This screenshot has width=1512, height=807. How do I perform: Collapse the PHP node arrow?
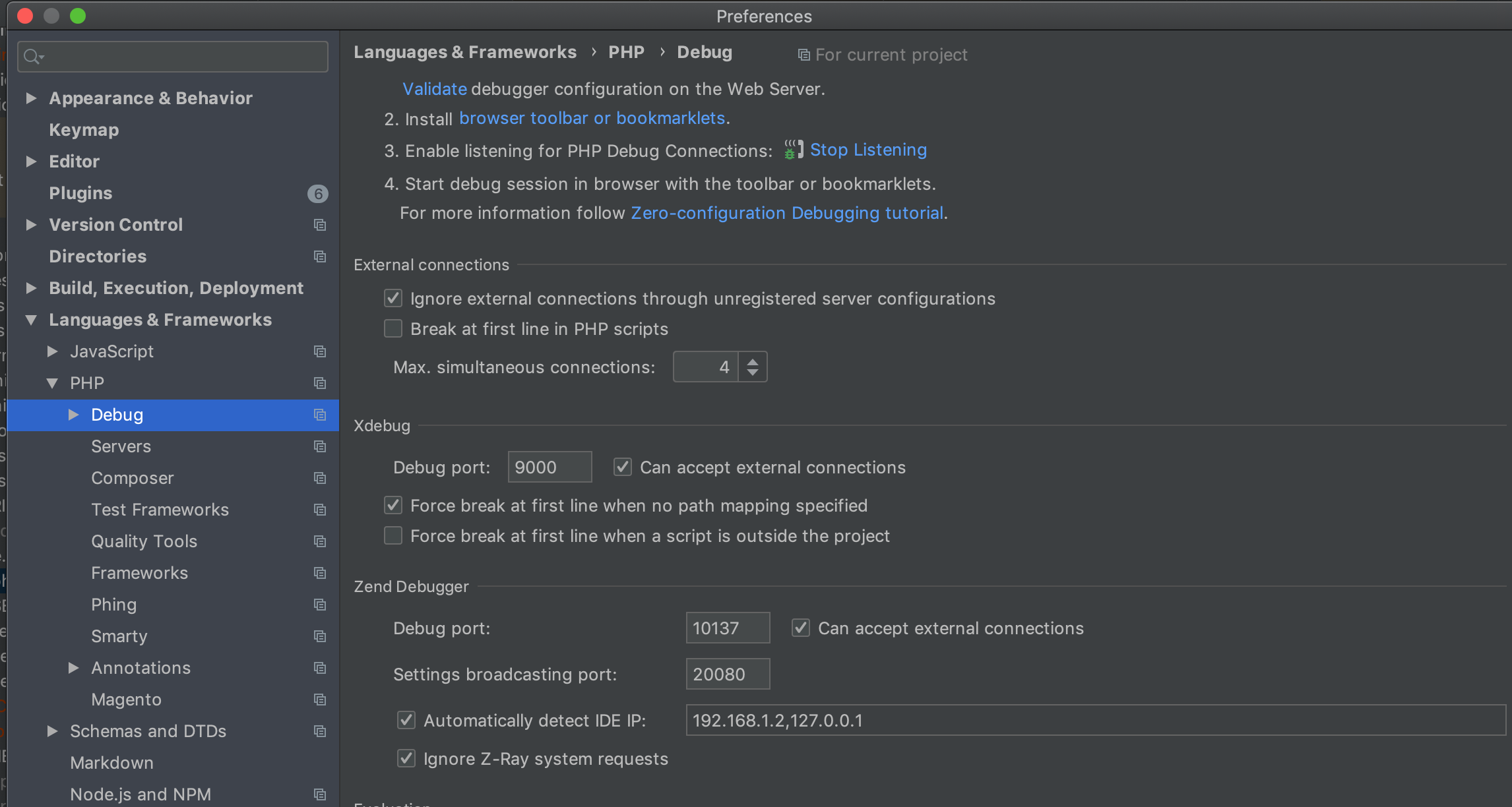point(52,383)
